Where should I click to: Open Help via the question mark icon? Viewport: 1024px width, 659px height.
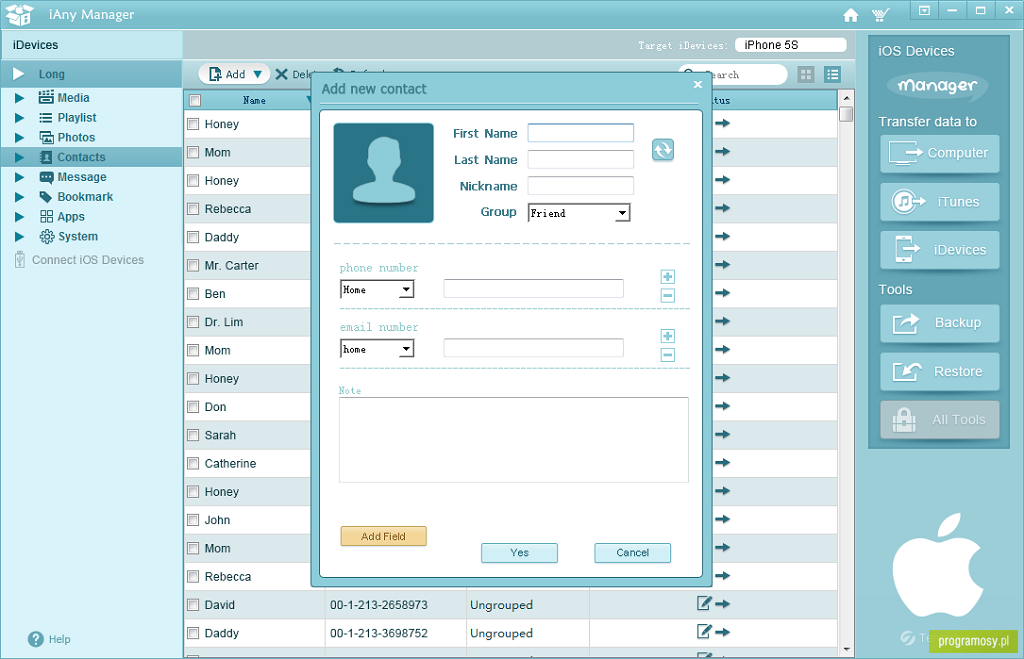pyautogui.click(x=35, y=639)
